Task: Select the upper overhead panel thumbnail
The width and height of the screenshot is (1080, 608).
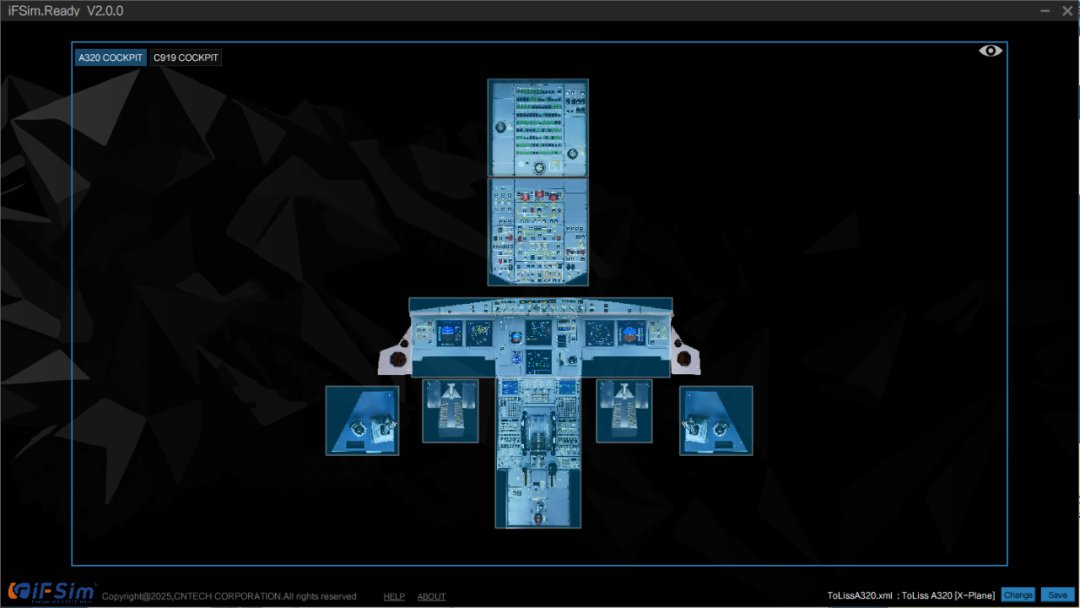Action: point(538,127)
